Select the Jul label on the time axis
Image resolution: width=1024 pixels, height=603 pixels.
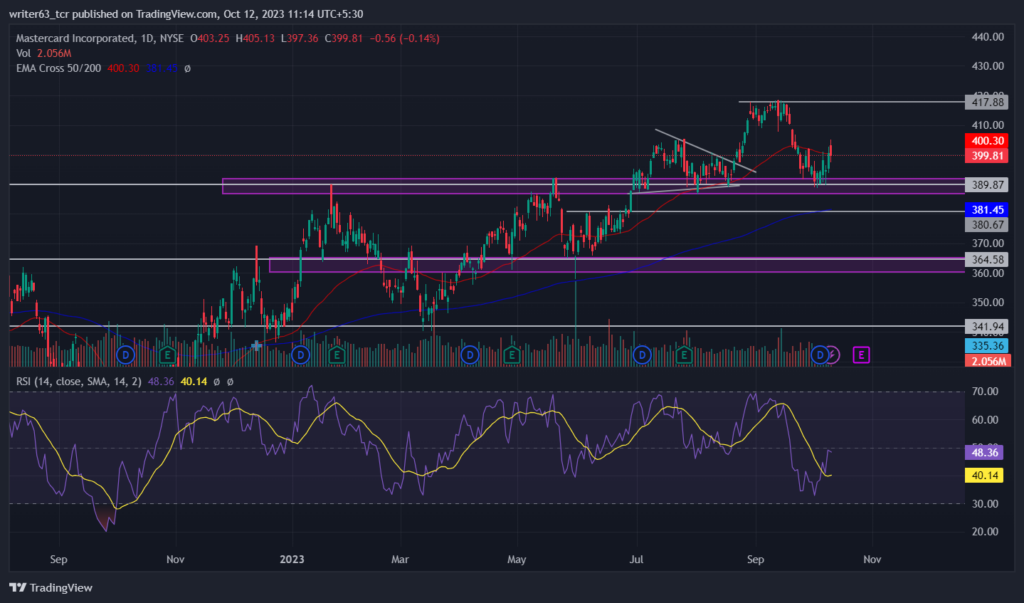pos(636,559)
